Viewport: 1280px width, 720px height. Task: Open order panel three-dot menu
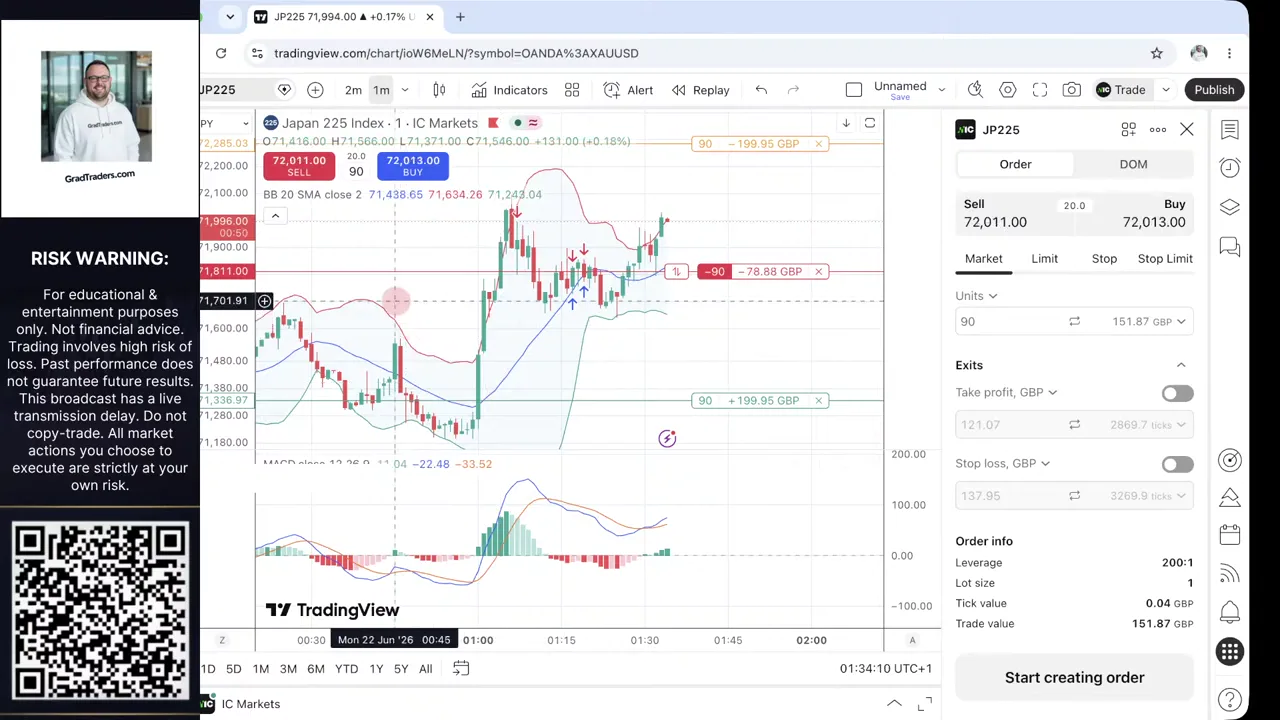click(1157, 130)
